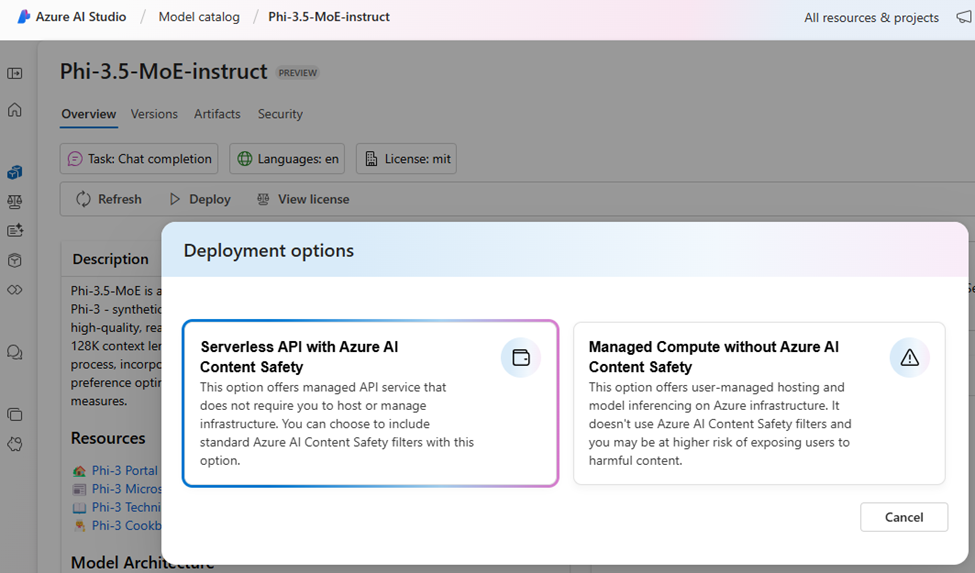Open the Home sidebar icon

pyautogui.click(x=15, y=110)
